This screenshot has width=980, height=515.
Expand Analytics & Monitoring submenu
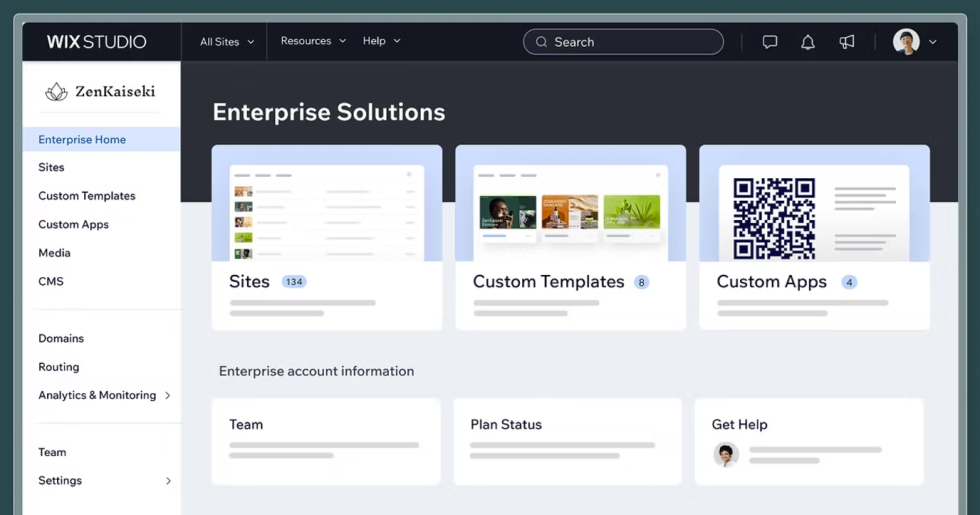click(x=167, y=396)
